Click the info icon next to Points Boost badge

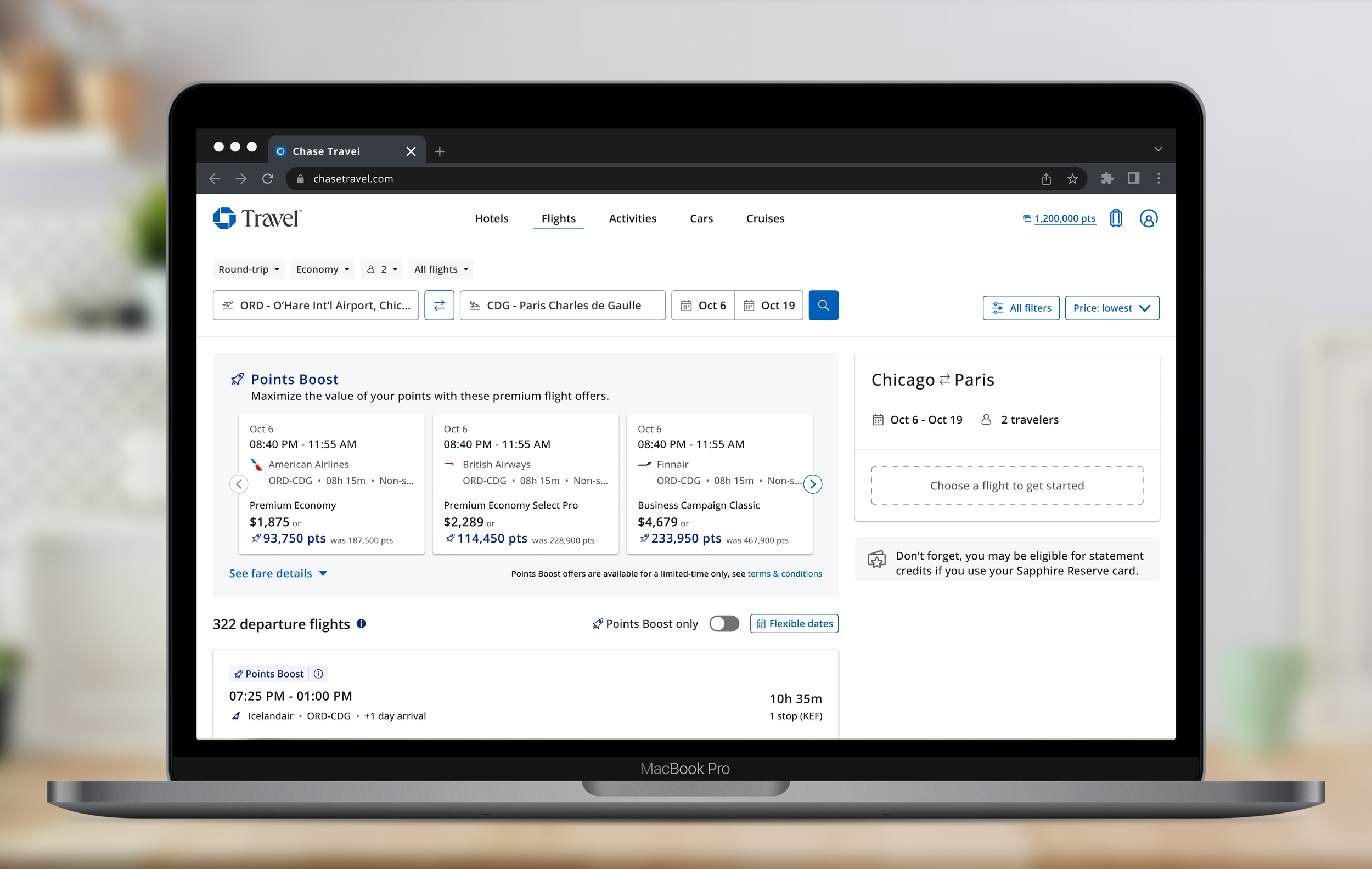(x=318, y=674)
